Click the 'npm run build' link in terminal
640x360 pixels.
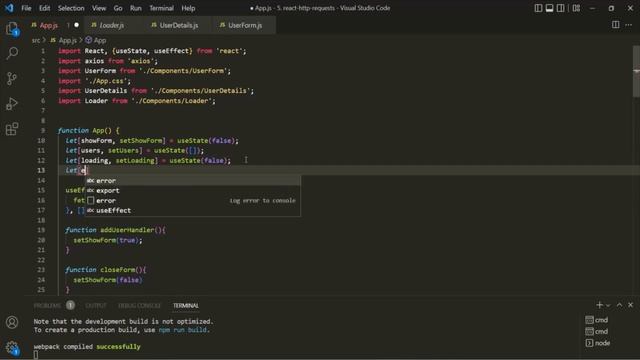point(182,330)
